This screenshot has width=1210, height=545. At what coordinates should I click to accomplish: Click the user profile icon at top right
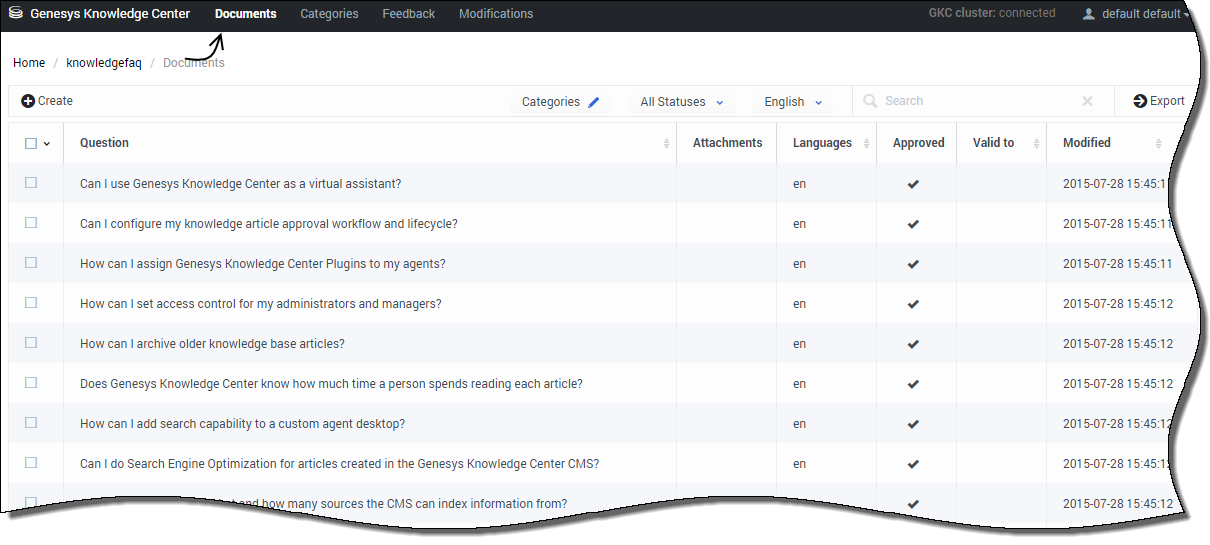coord(1089,14)
